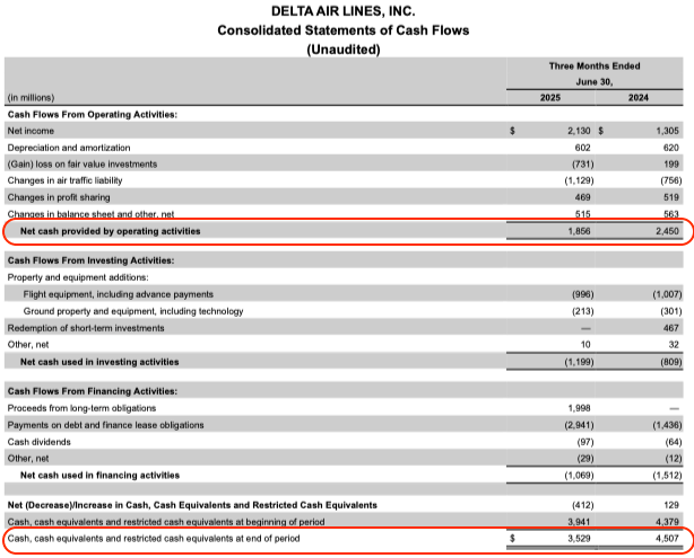The image size is (694, 558).
Task: Select proceeds from long-term obligations value 1,998
Action: click(580, 408)
